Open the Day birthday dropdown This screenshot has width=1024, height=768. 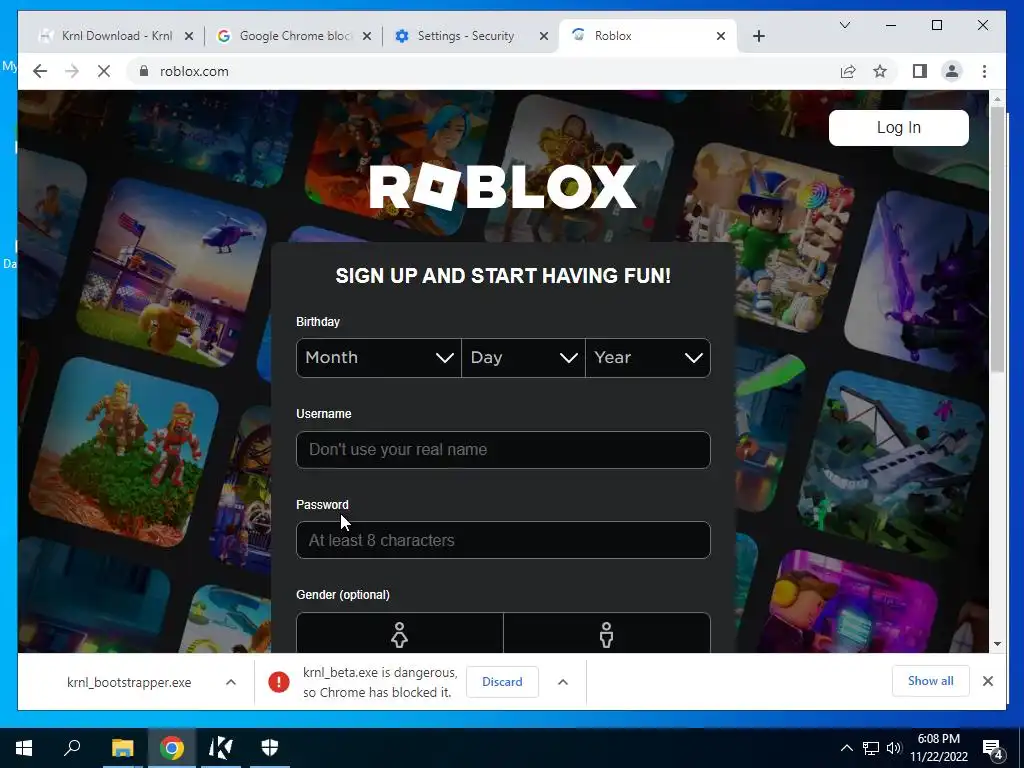tap(523, 358)
